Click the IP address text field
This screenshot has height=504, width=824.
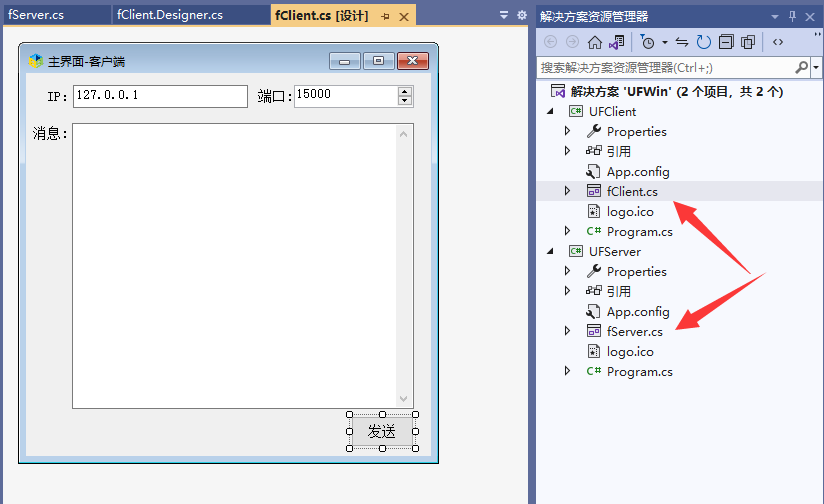tap(160, 96)
